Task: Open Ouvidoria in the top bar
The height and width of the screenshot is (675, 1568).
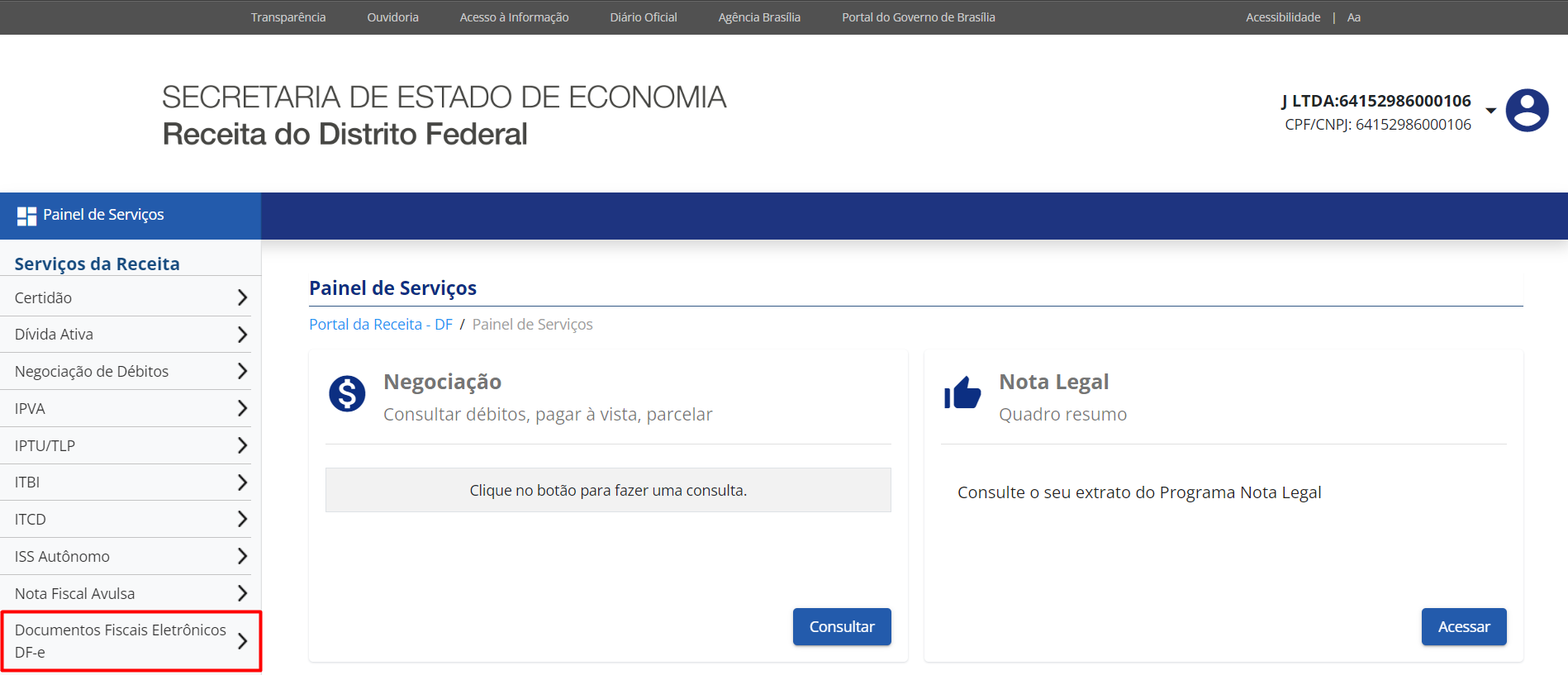Action: pos(392,17)
